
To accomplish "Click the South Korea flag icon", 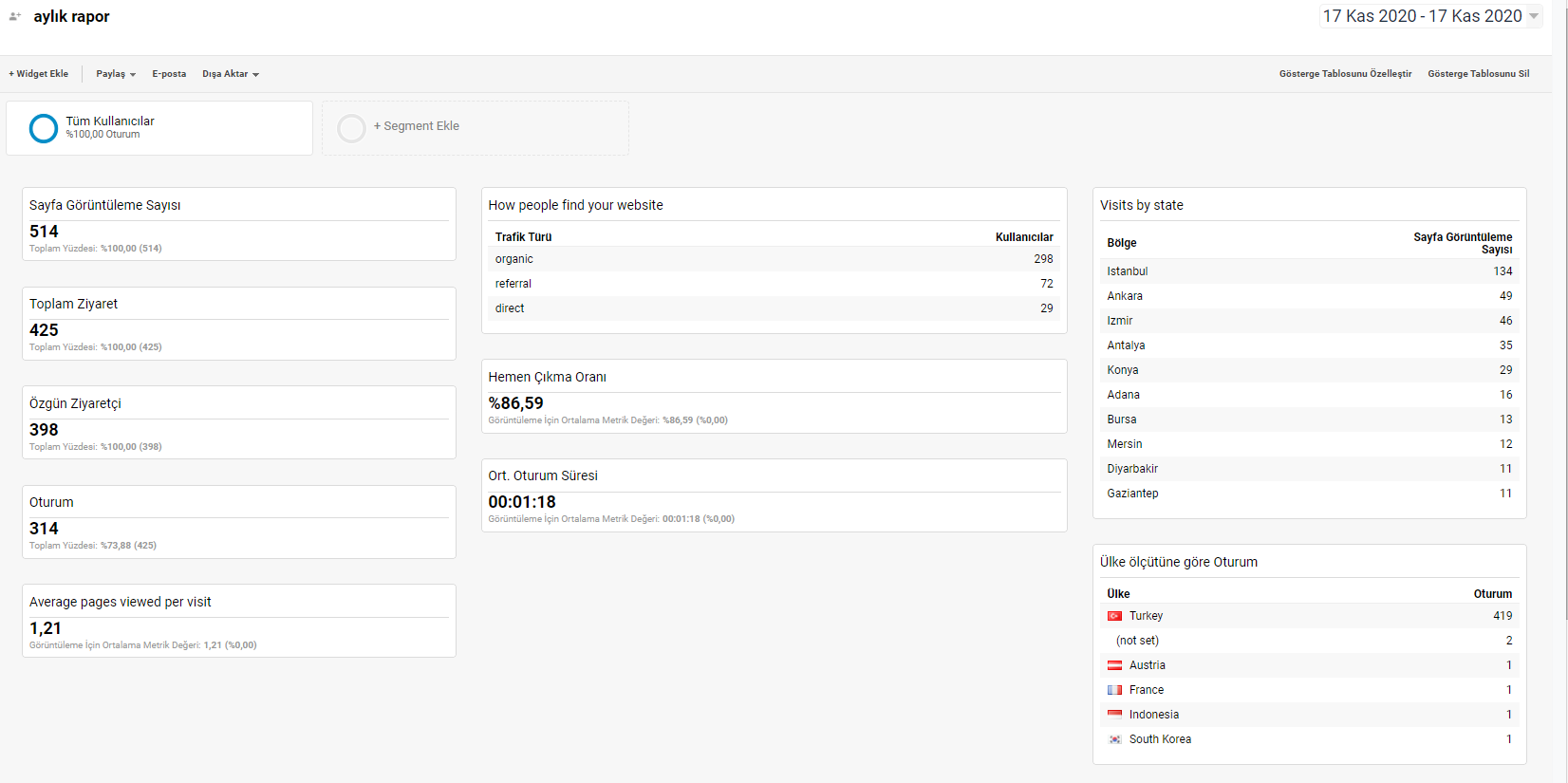I will click(1114, 739).
